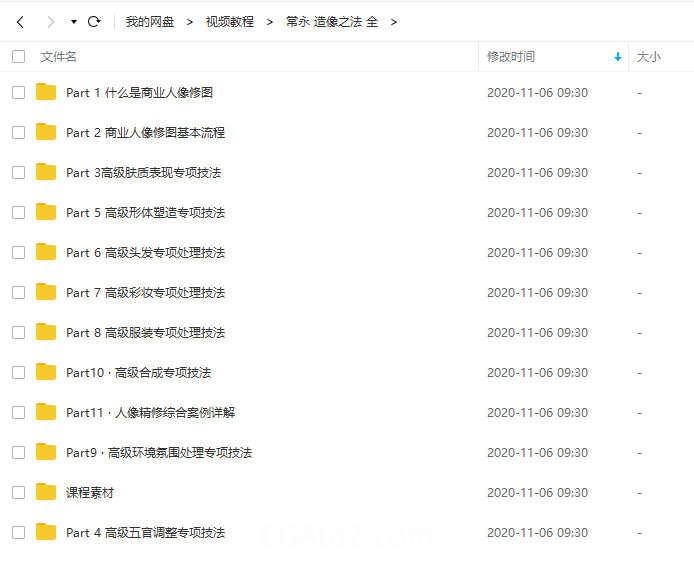Navigate to 视频教程 breadcrumb item
This screenshot has width=694, height=566.
[x=229, y=21]
